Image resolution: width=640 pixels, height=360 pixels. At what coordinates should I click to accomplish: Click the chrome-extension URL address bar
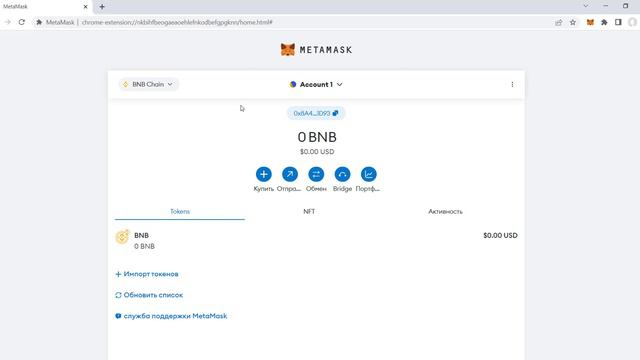tap(177, 22)
